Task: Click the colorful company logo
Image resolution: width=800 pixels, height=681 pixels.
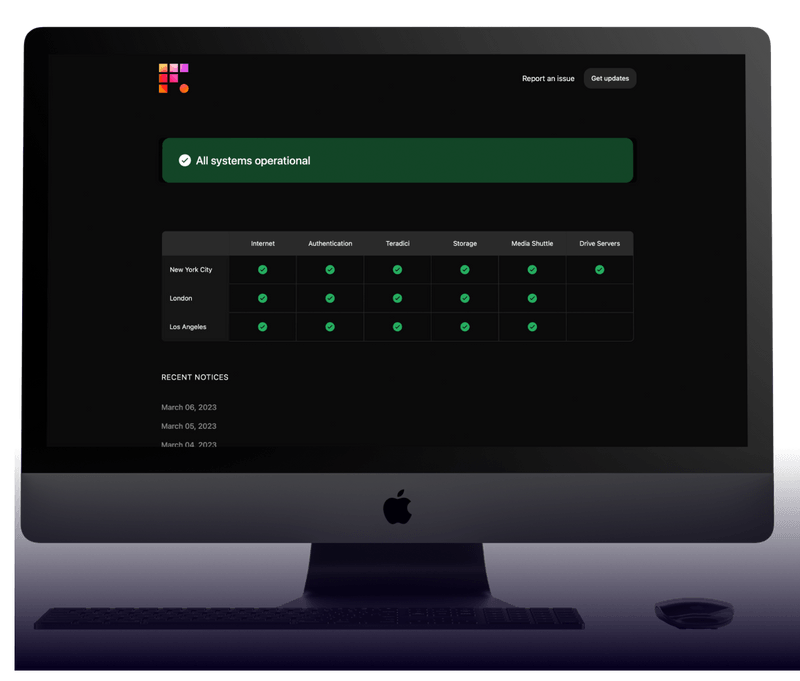Action: (173, 78)
